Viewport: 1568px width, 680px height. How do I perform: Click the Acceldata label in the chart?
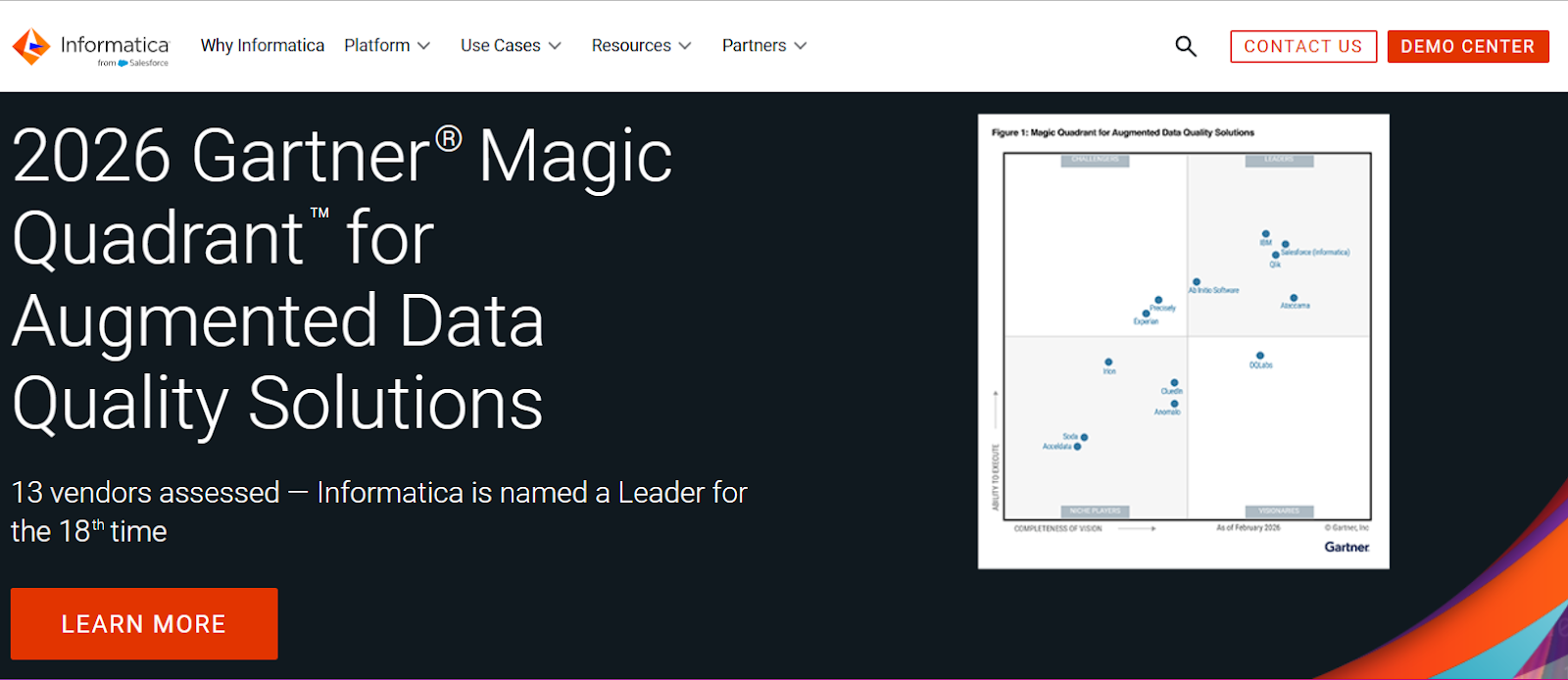[1056, 447]
